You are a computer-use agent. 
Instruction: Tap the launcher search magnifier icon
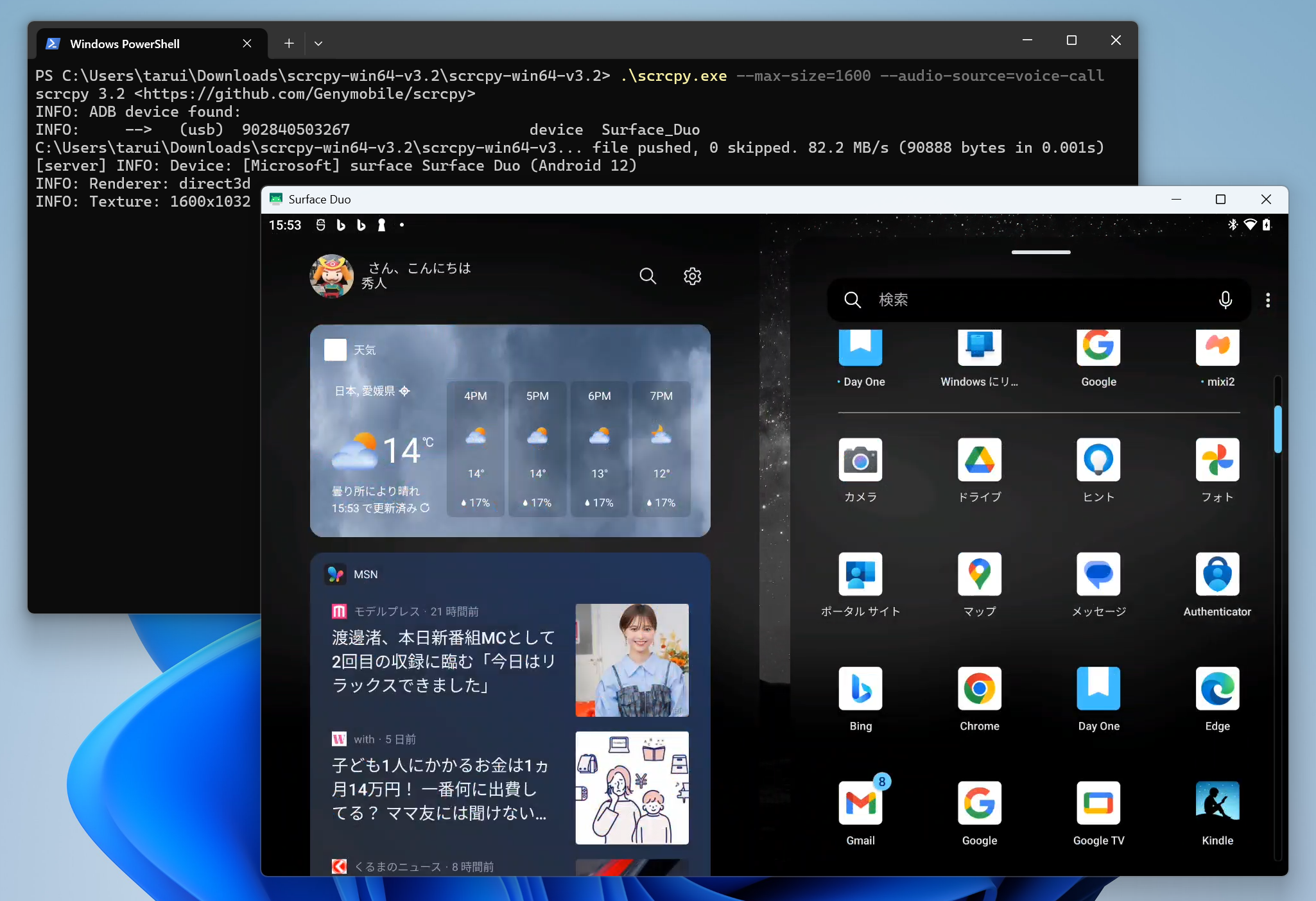(648, 276)
